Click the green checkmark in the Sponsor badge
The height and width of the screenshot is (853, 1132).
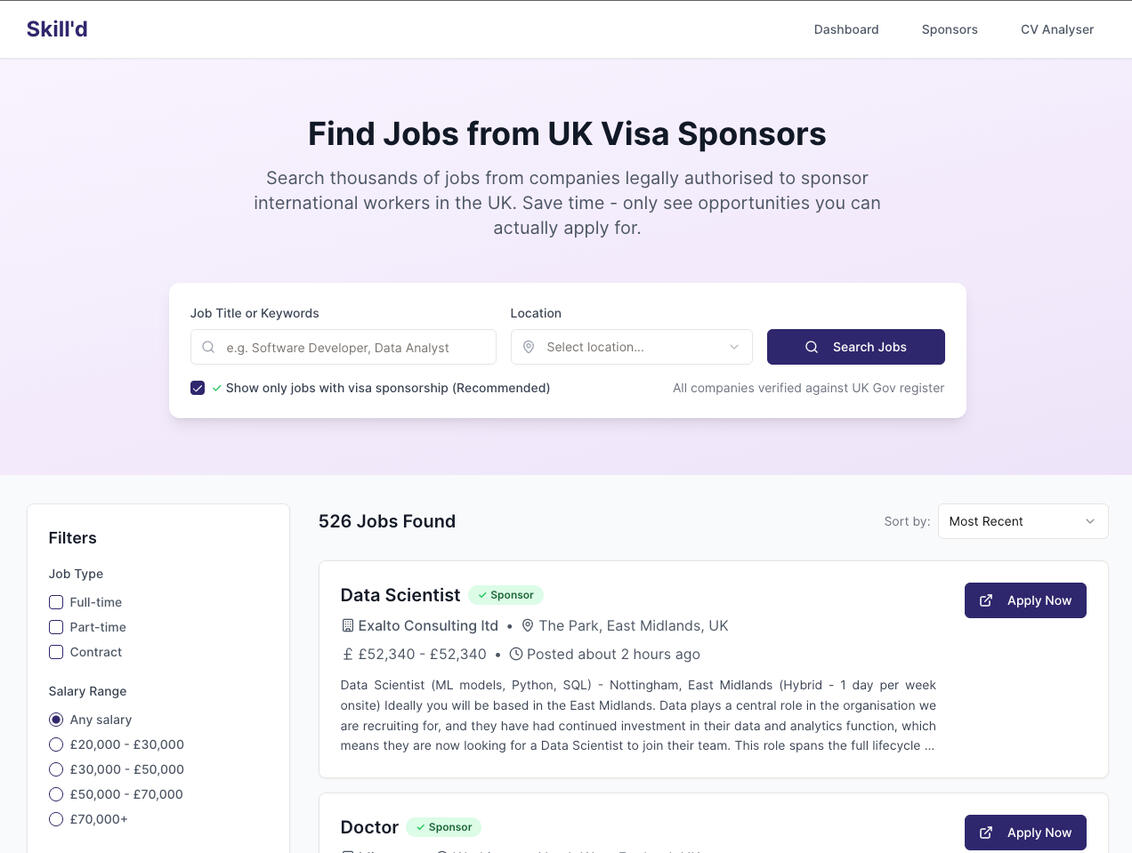482,594
